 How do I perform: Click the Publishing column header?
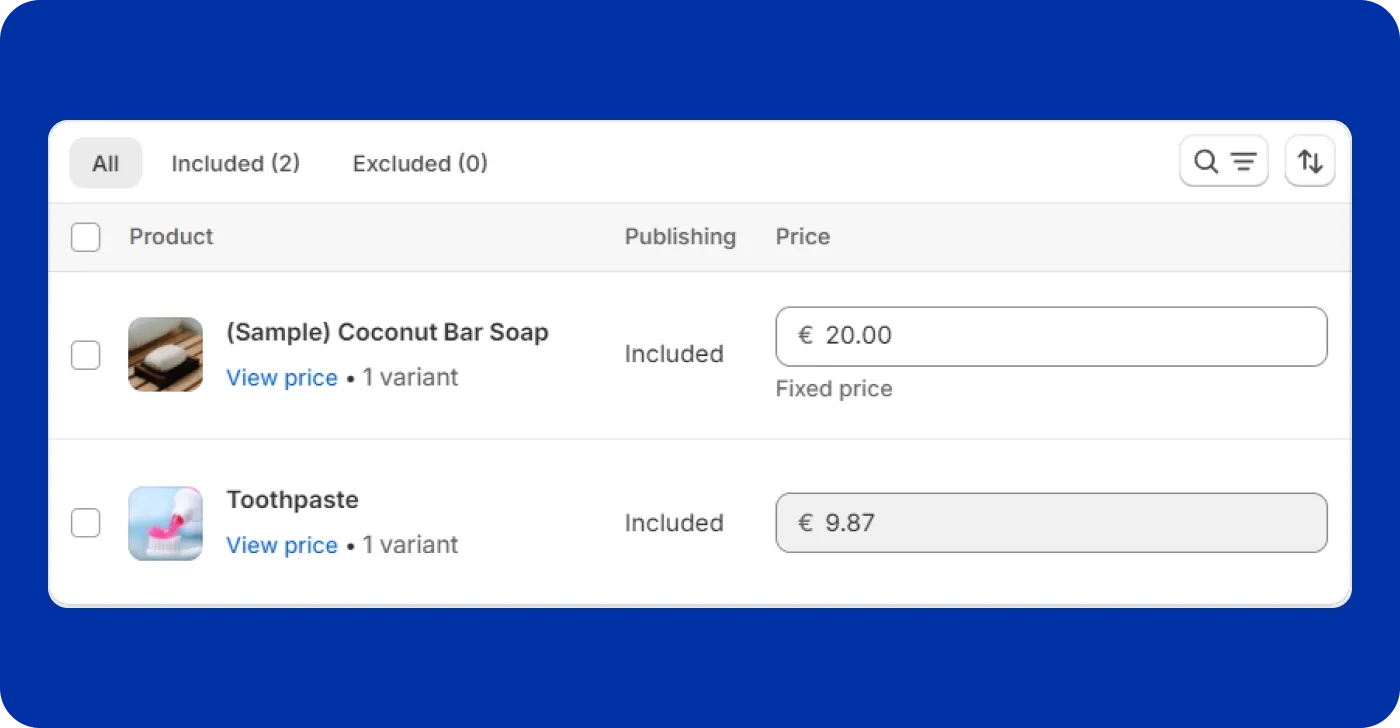click(x=680, y=237)
